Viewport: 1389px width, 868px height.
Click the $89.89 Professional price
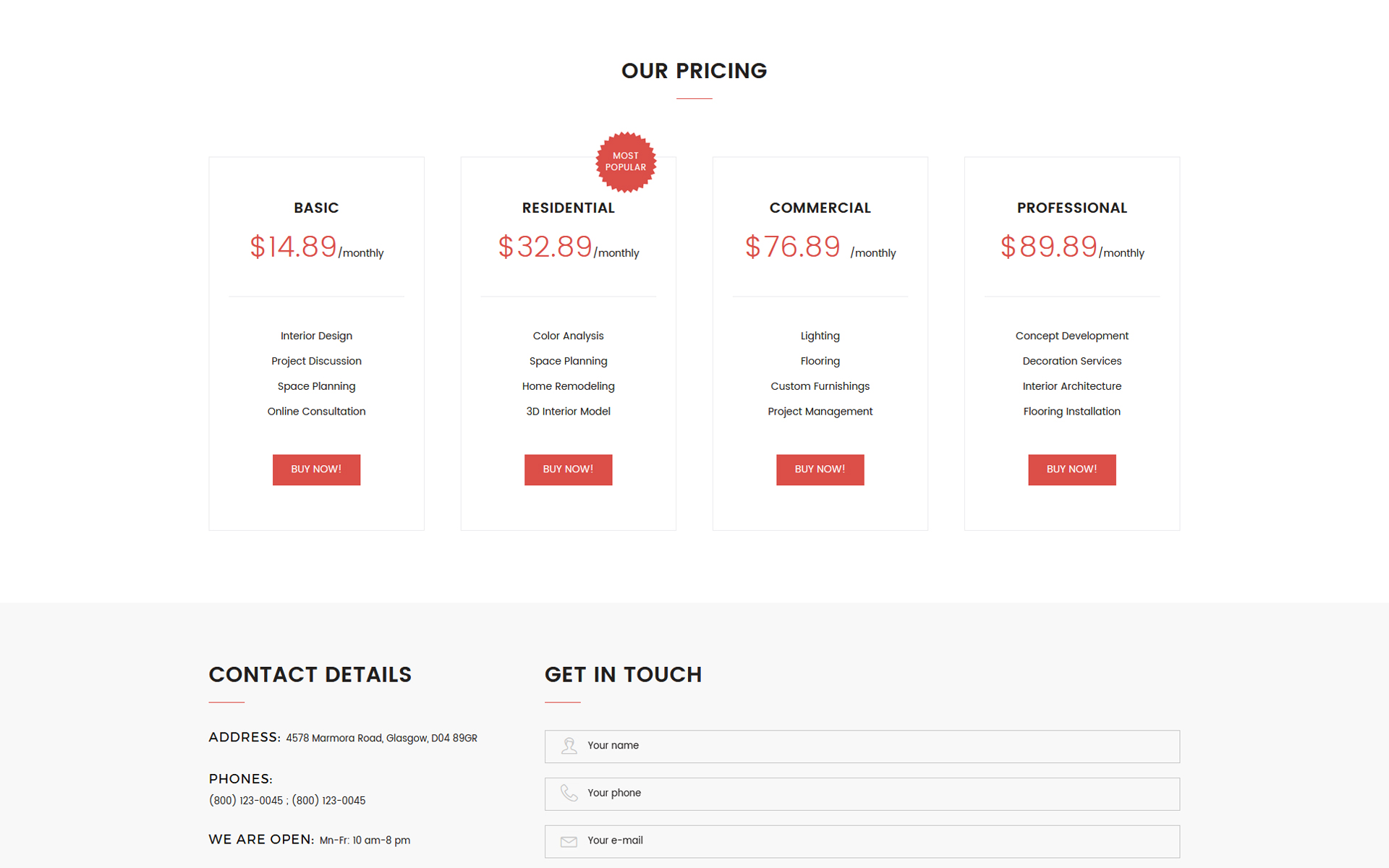(x=1049, y=247)
